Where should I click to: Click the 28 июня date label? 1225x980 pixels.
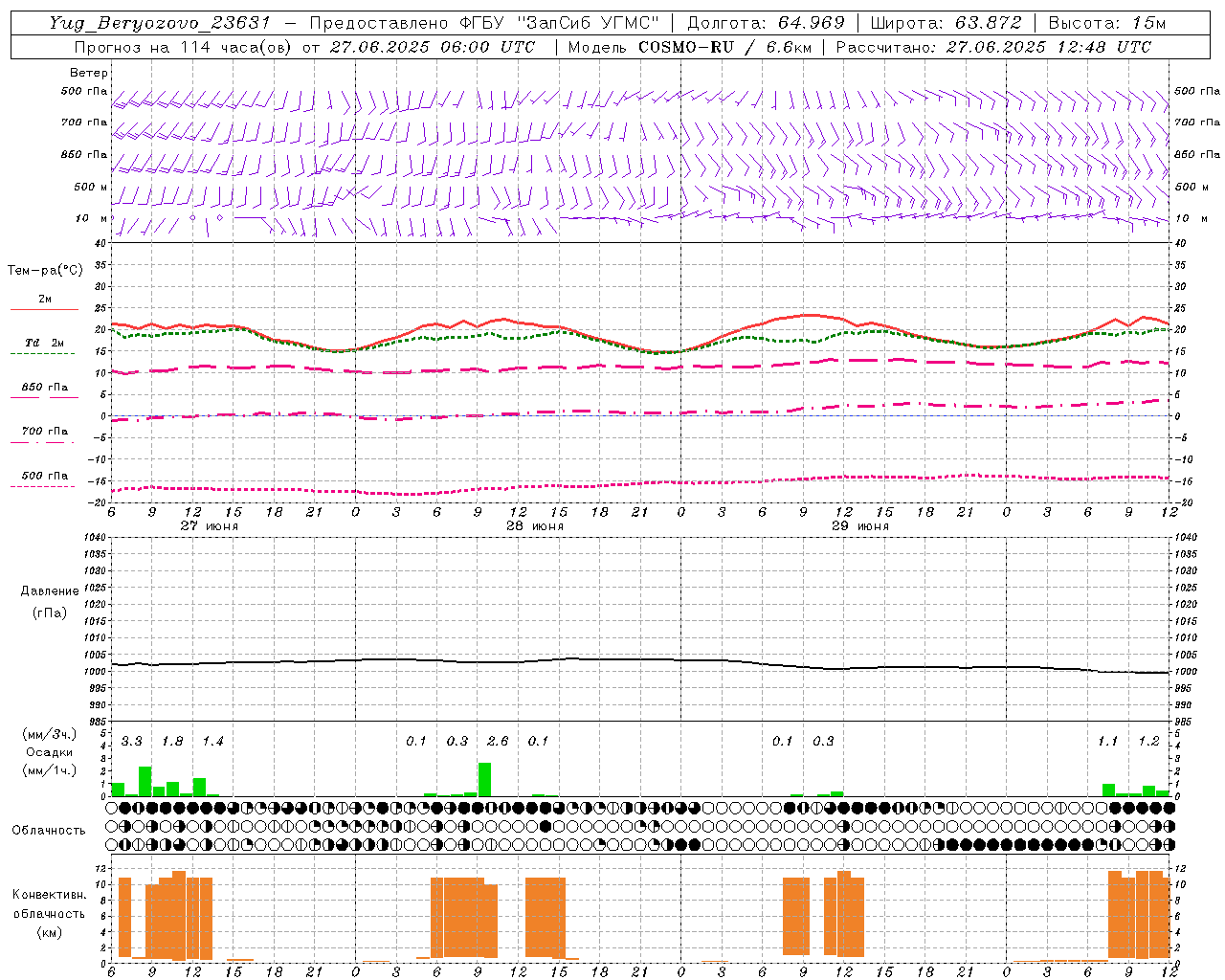click(x=535, y=526)
